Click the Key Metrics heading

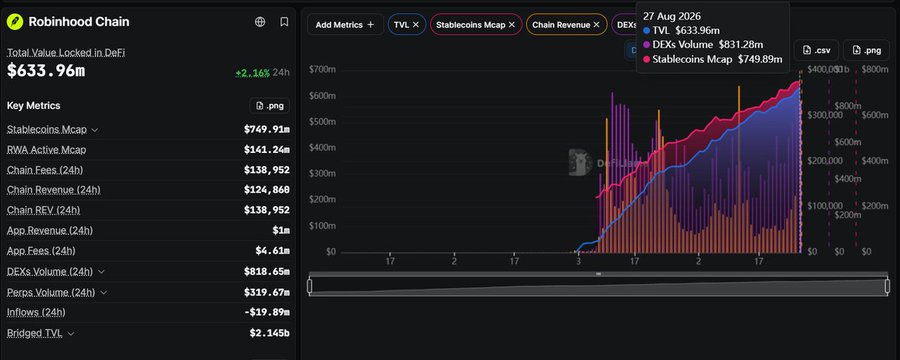[x=33, y=106]
